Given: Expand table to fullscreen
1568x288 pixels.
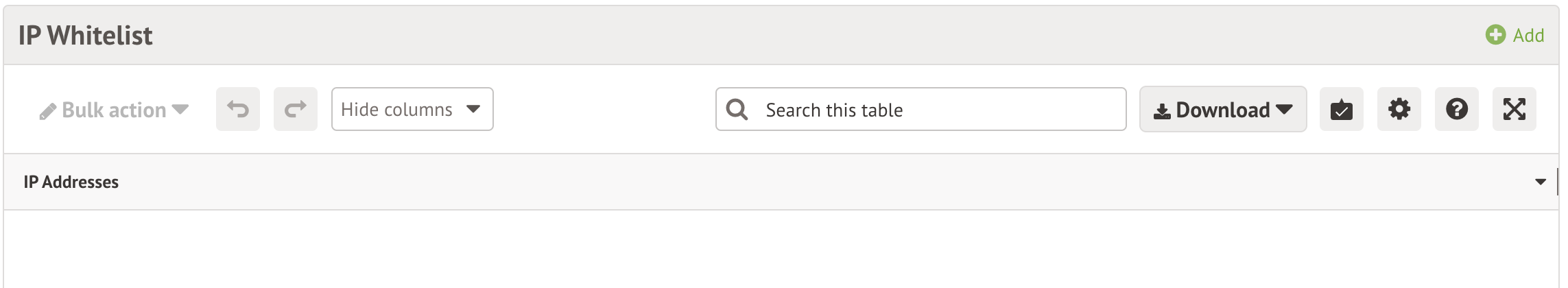Looking at the screenshot, I should coord(1514,109).
